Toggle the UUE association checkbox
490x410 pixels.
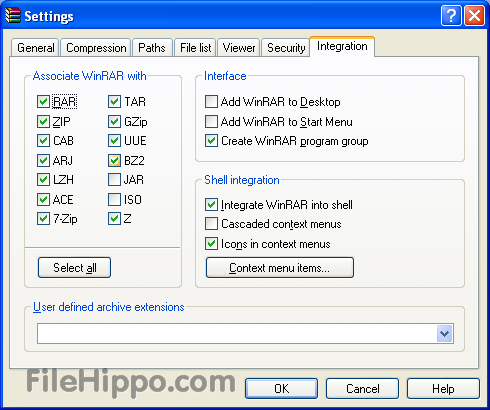coord(114,141)
